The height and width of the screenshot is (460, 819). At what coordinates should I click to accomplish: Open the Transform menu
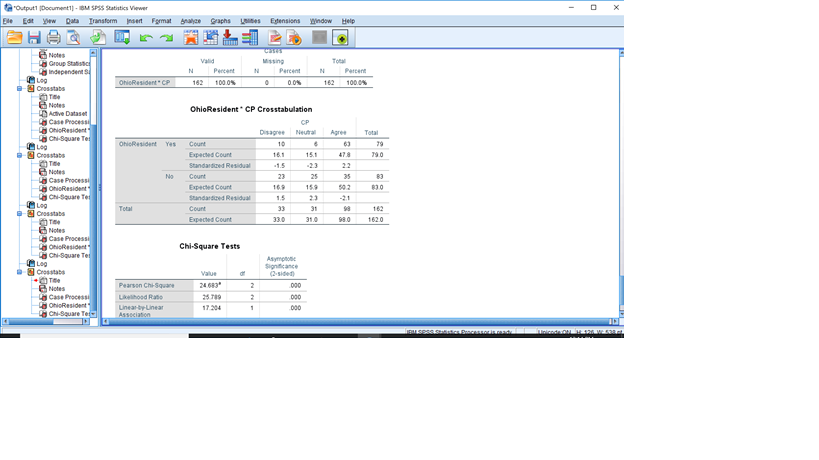click(x=103, y=21)
